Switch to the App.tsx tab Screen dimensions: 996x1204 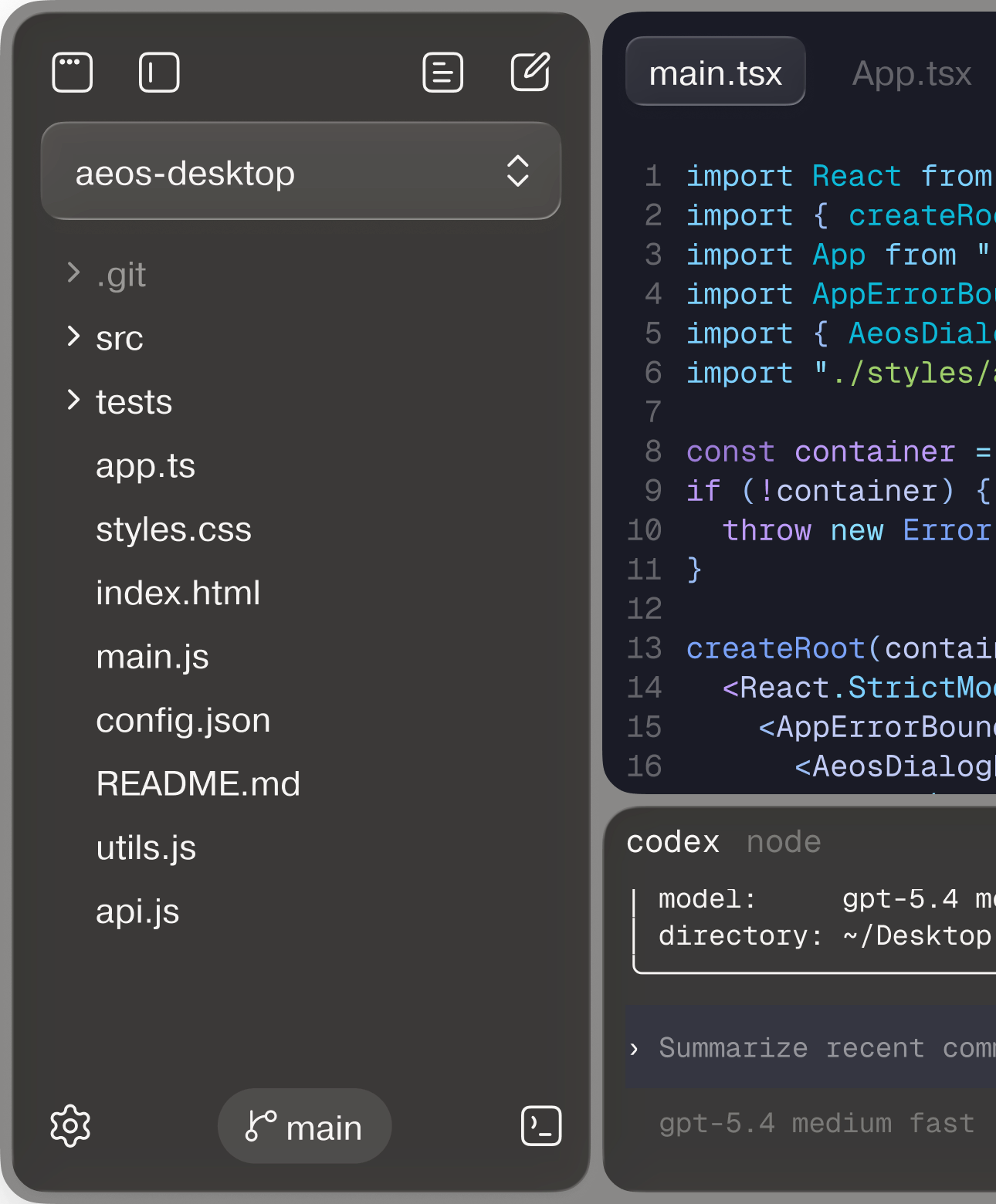[911, 73]
